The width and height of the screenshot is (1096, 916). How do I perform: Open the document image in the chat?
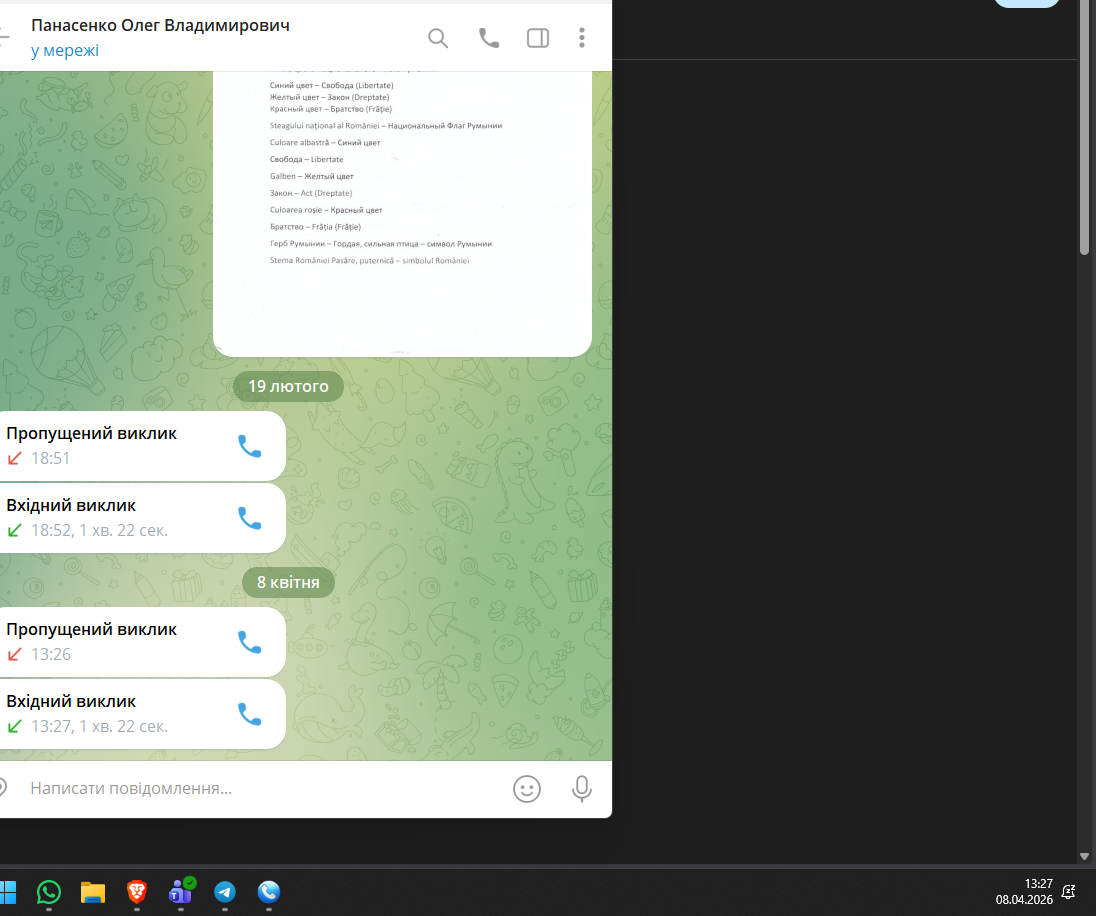tap(402, 213)
